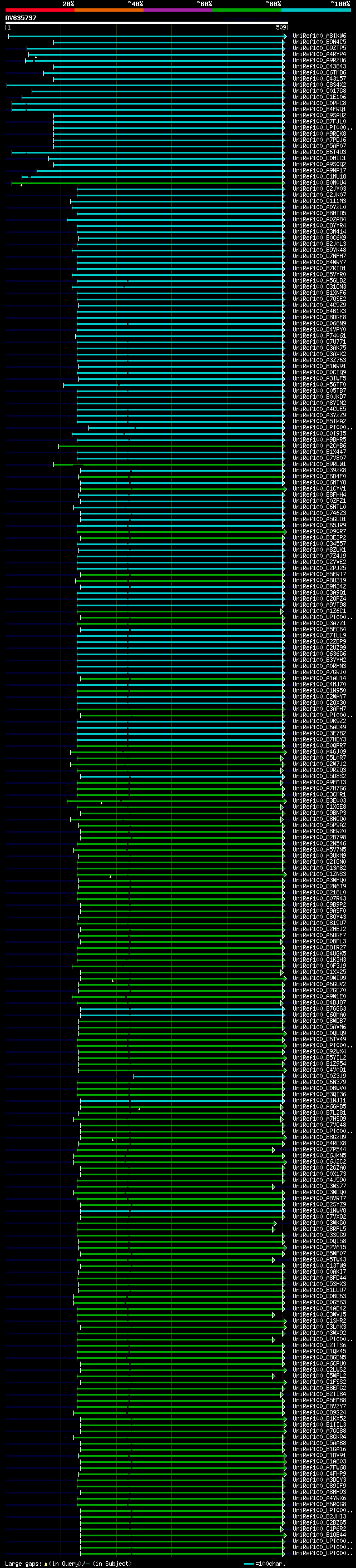356x1568 pixels.
Task: Click the UniRef100_A9FMT3 hit name
Action: (319, 783)
